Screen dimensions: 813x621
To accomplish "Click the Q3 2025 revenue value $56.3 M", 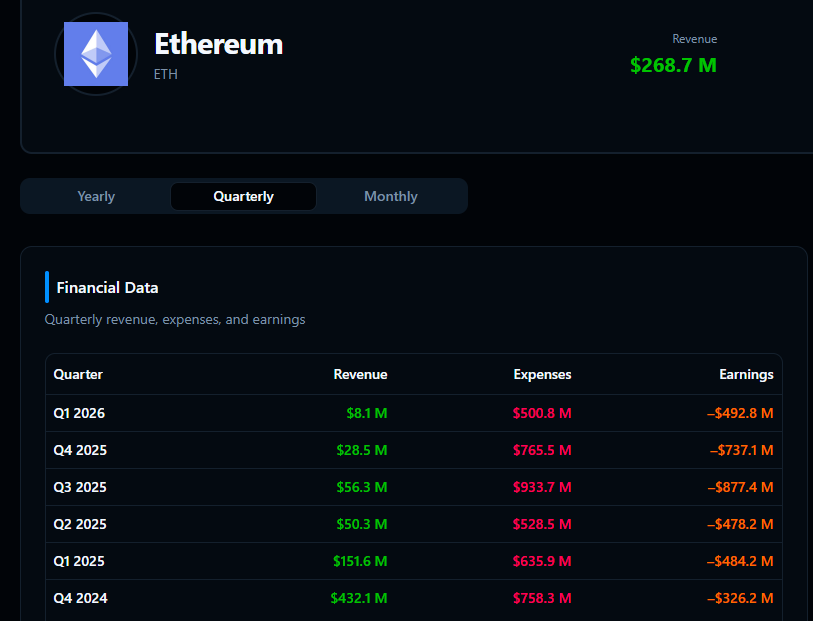I will (x=361, y=487).
